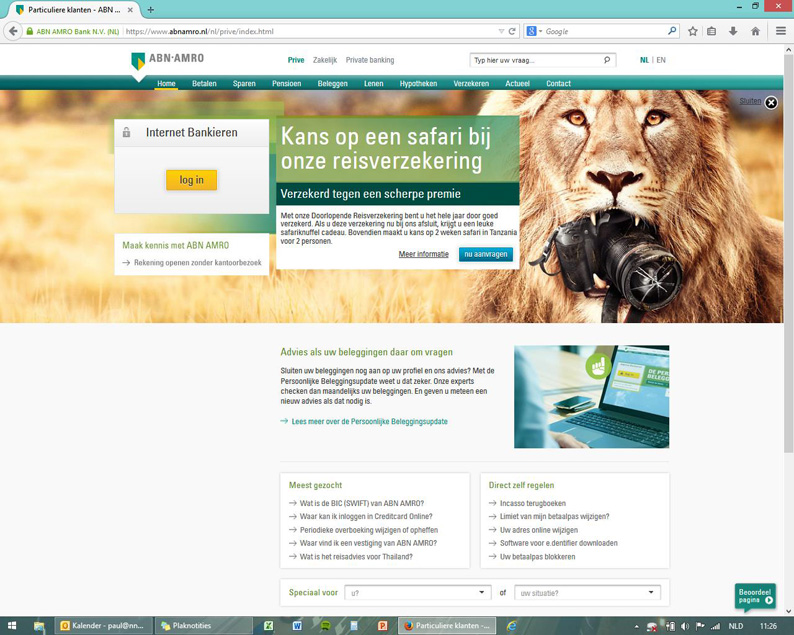Open the Sparen menu

click(x=244, y=84)
